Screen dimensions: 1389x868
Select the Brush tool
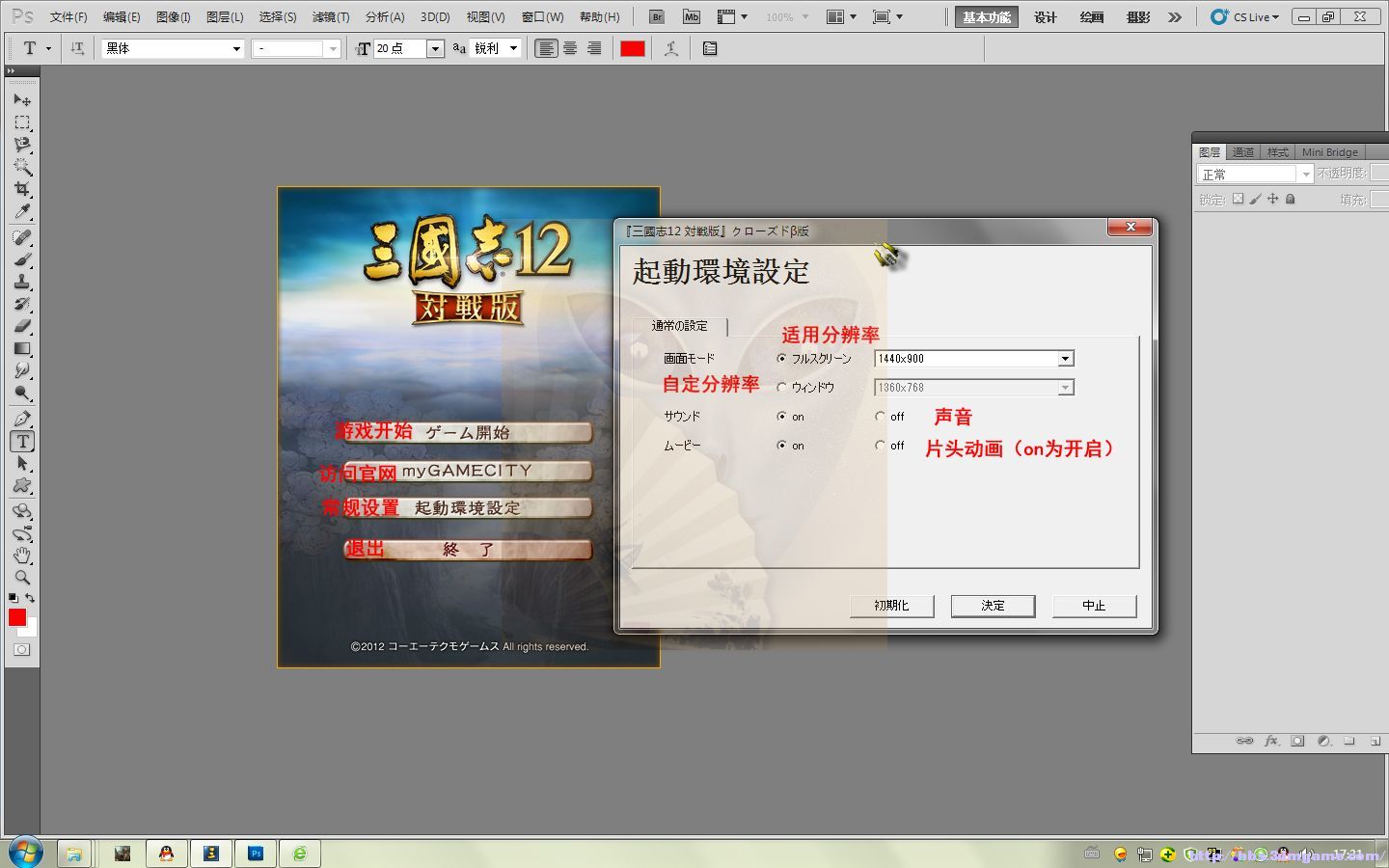click(x=22, y=260)
